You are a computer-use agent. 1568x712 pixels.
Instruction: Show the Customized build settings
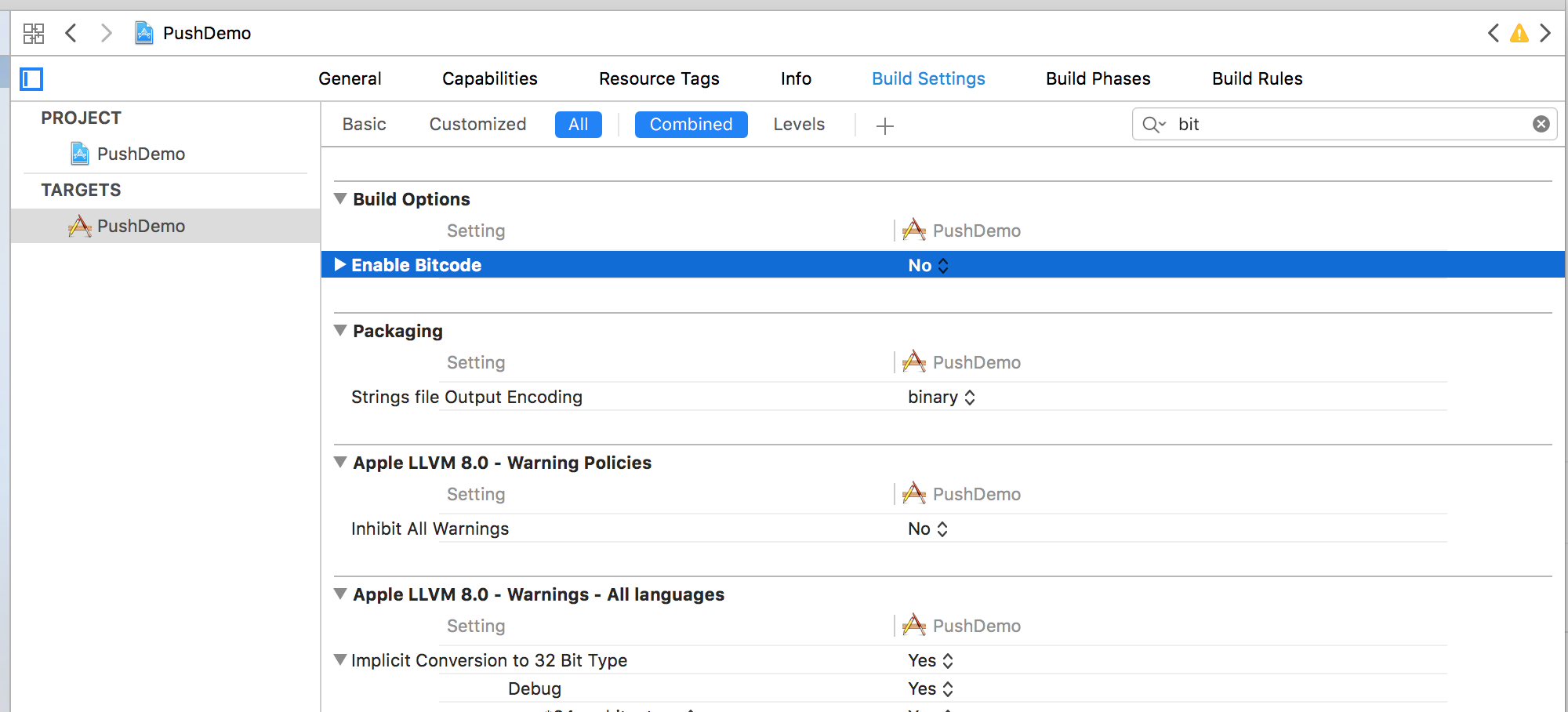[x=477, y=125]
